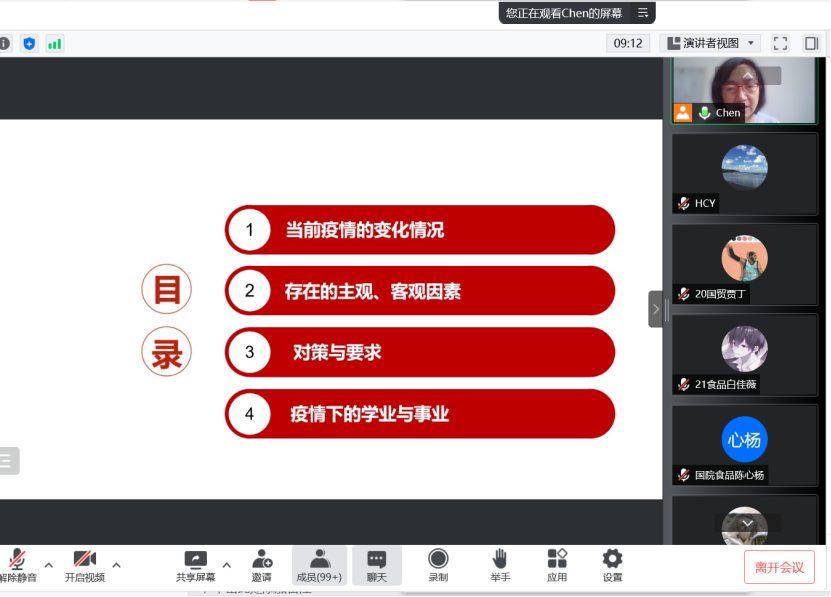Open Apps (应用)

tap(557, 565)
